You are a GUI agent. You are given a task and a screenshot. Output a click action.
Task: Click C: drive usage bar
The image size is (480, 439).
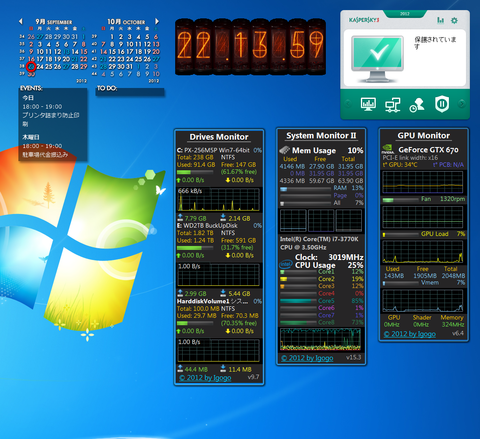tap(195, 172)
